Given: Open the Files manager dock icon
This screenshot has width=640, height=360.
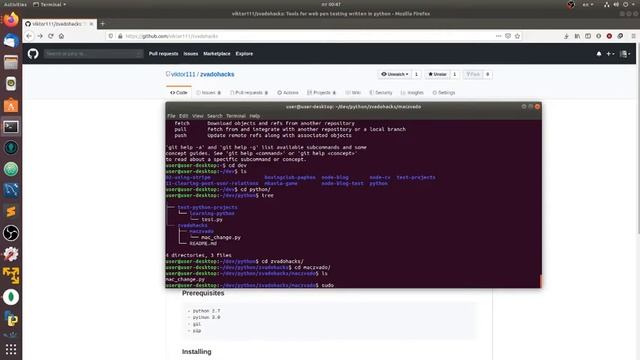Looking at the screenshot, I should click(x=11, y=62).
